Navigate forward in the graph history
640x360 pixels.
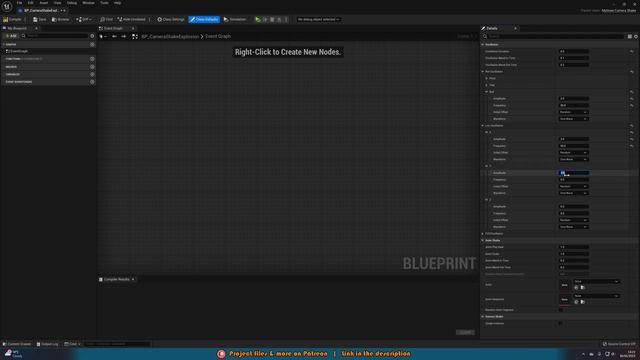pyautogui.click(x=124, y=36)
